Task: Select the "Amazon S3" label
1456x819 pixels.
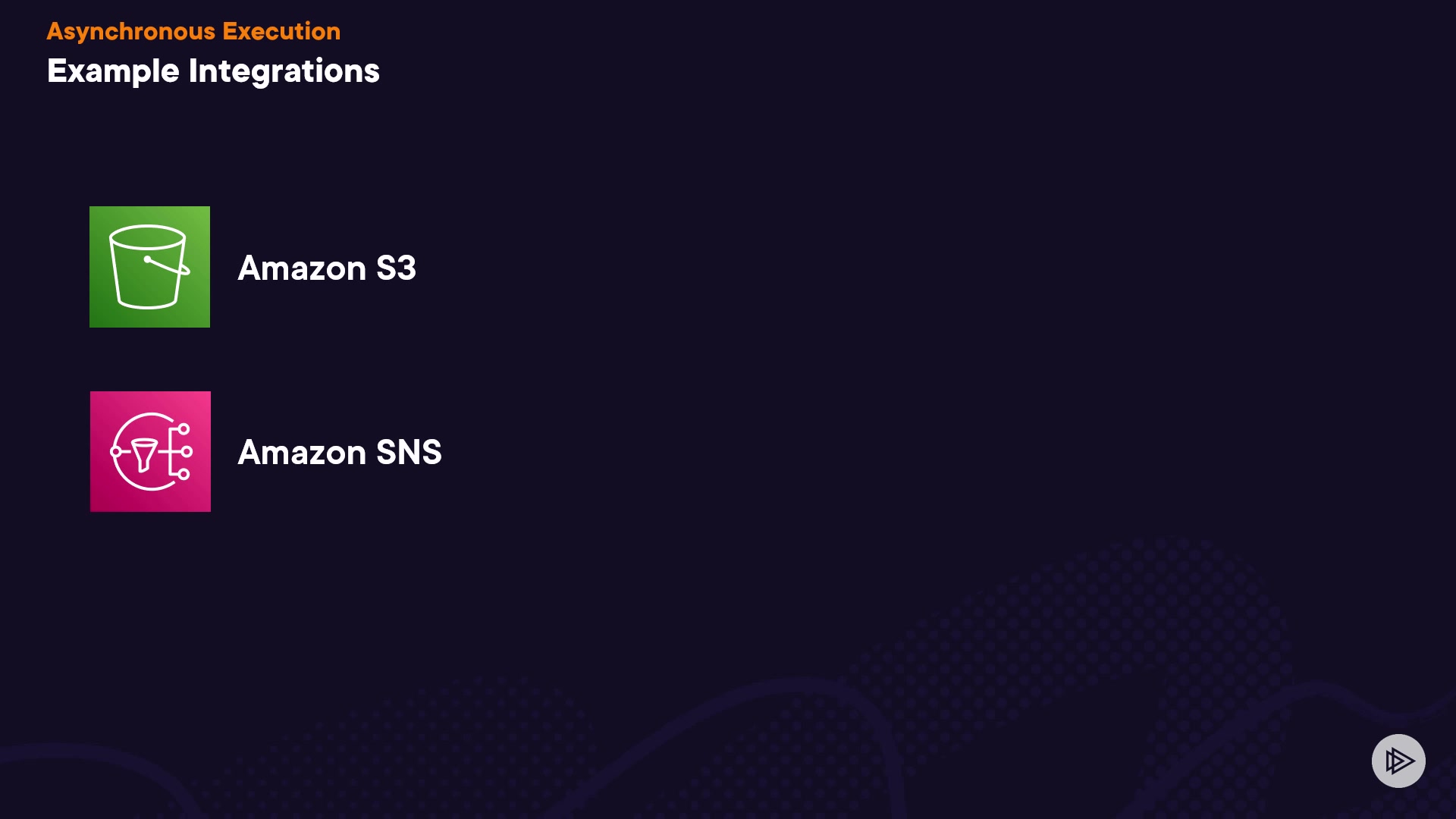Action: pyautogui.click(x=327, y=268)
